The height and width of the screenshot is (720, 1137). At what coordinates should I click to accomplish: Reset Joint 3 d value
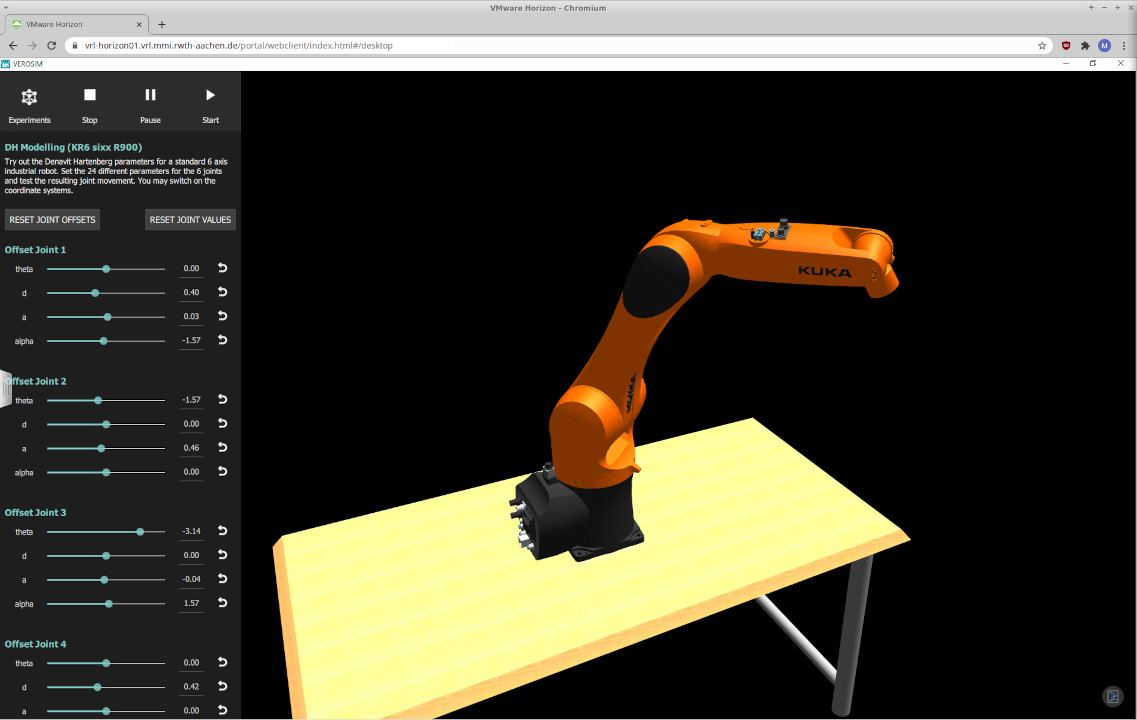223,555
